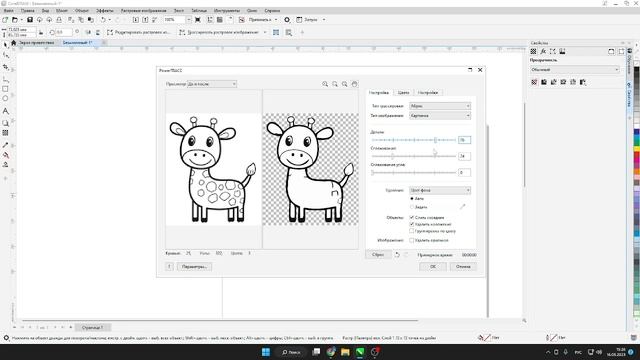Open the image type Картинка dropdown
640x360 pixels.
440,116
